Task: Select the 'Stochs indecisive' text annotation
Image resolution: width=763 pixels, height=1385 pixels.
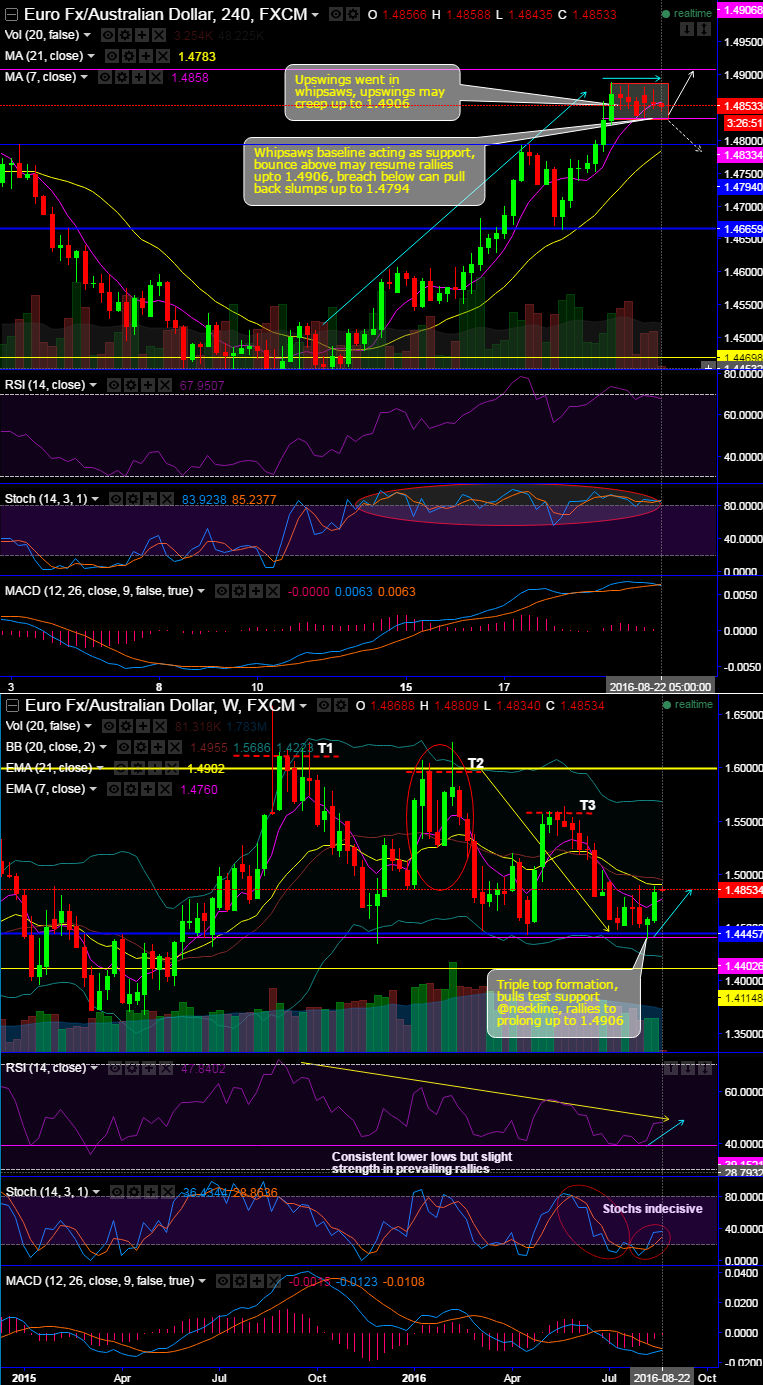Action: click(x=651, y=1208)
